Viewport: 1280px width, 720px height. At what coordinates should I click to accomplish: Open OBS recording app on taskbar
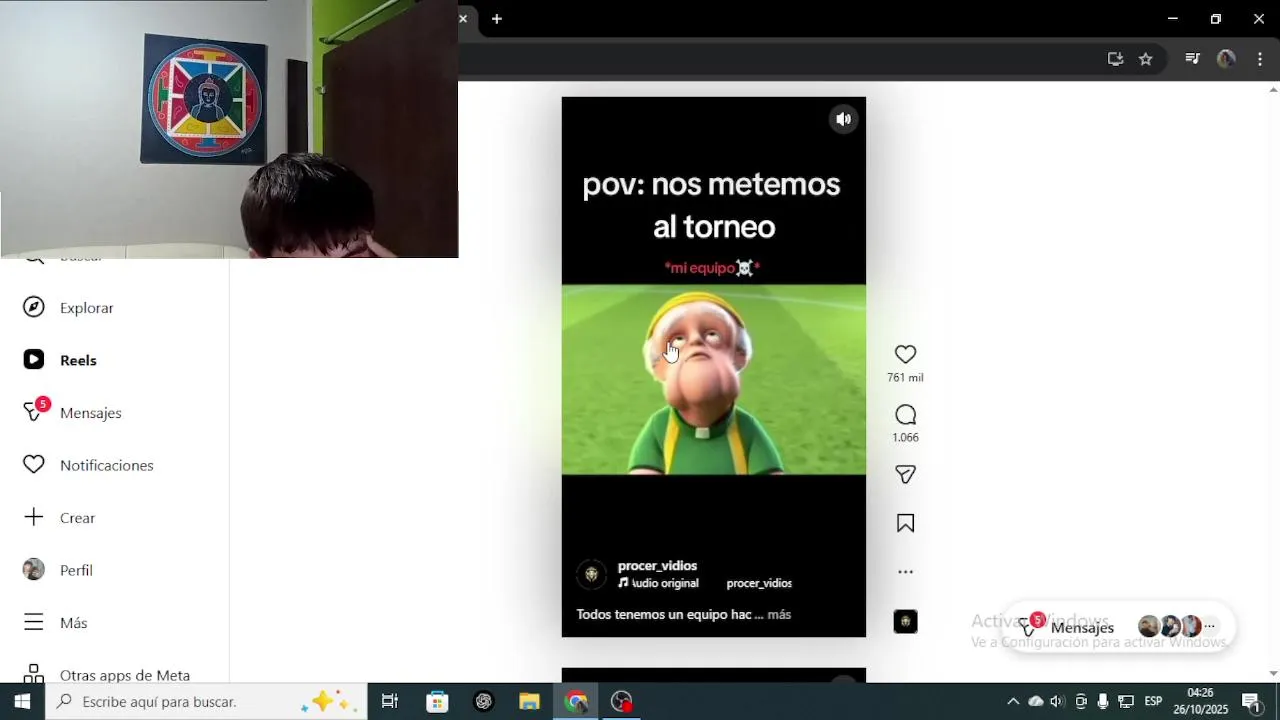pyautogui.click(x=622, y=702)
